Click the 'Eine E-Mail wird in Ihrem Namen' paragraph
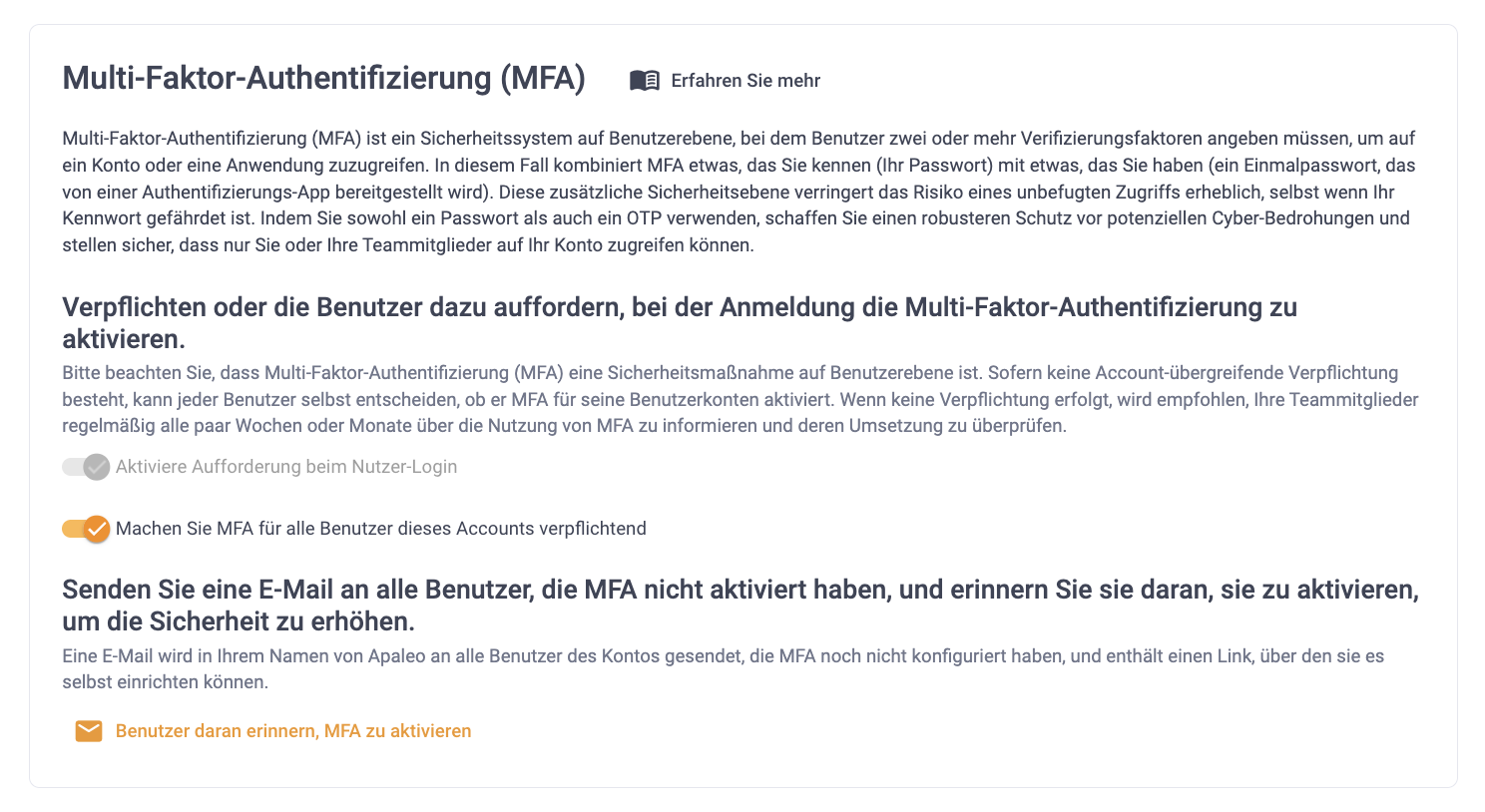Image resolution: width=1485 pixels, height=812 pixels. (724, 669)
